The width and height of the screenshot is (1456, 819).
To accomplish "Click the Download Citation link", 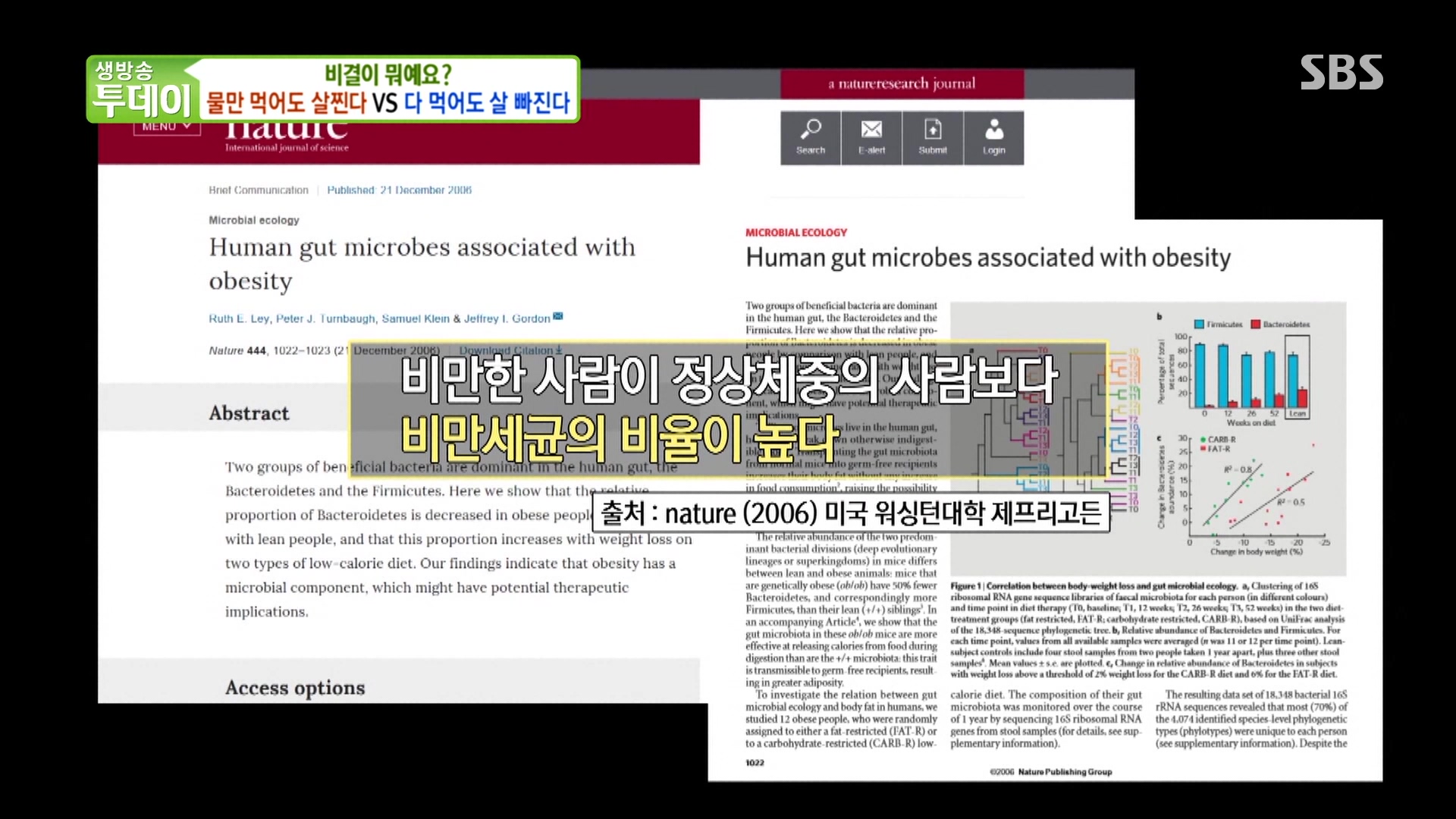I will (510, 350).
